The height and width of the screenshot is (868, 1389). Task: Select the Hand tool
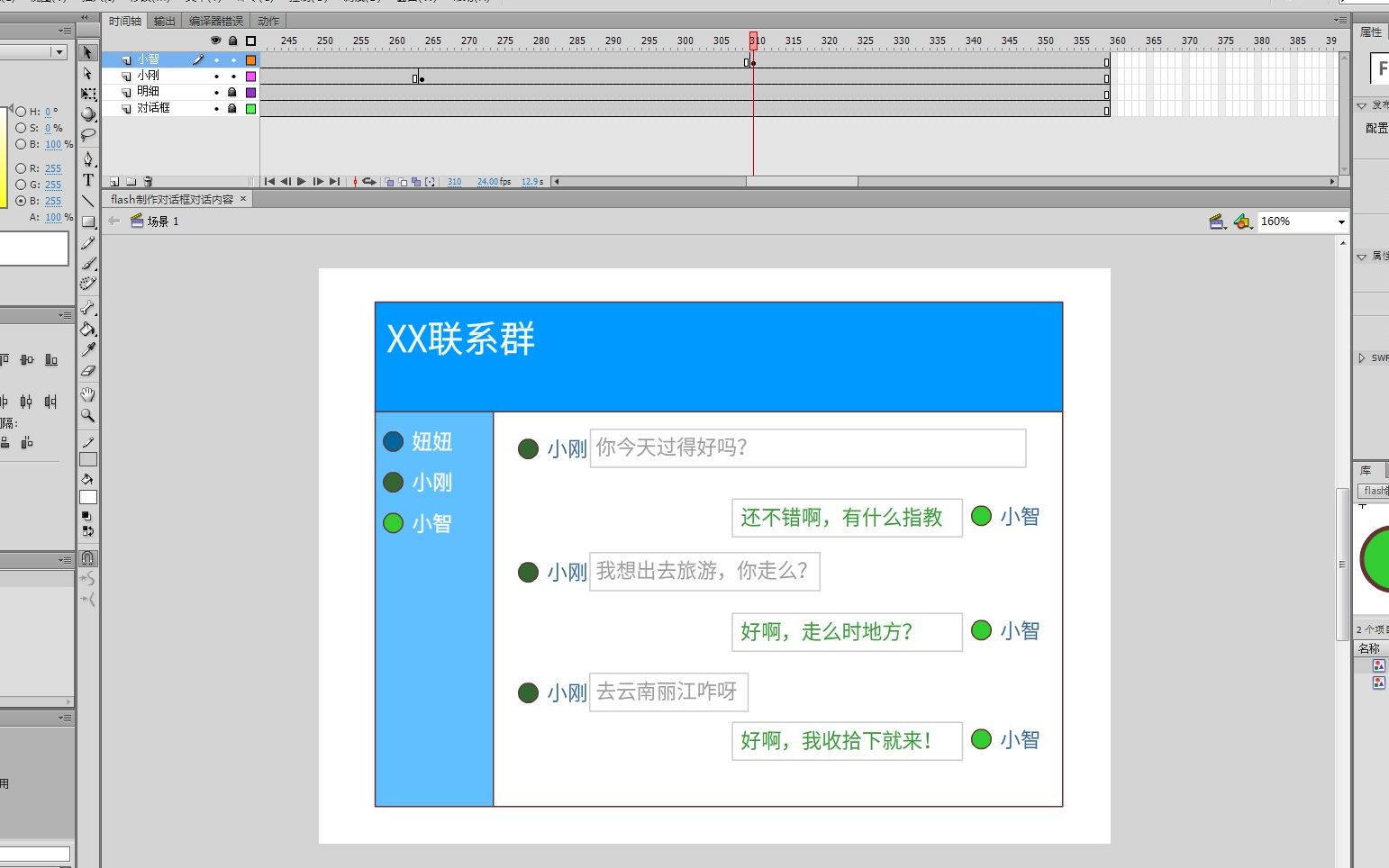[87, 394]
